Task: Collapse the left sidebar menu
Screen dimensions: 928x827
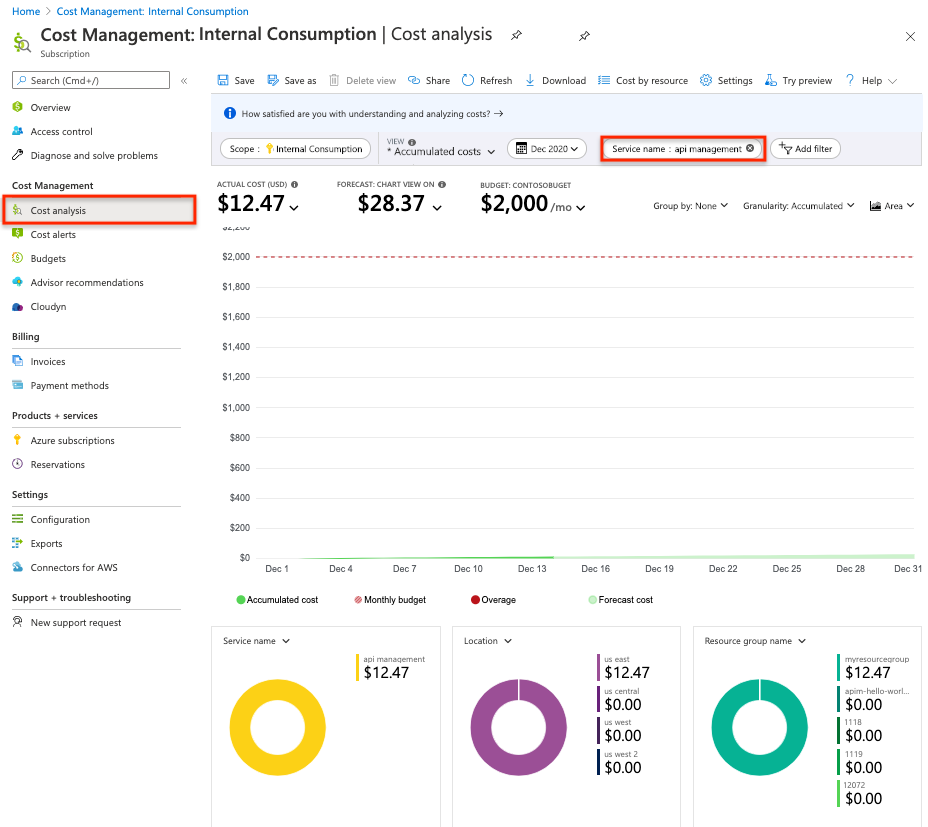Action: pos(184,81)
